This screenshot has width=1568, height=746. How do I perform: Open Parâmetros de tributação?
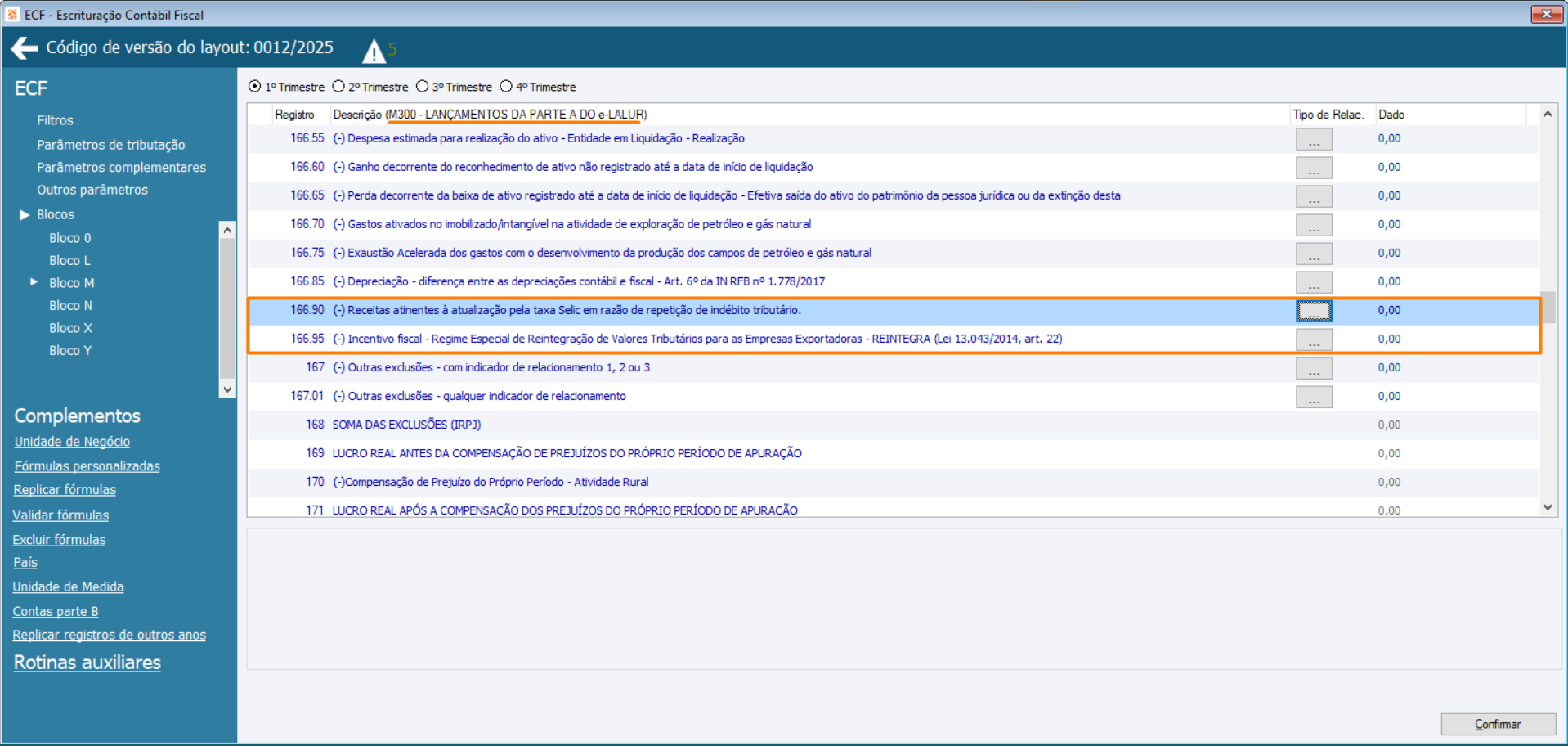(111, 145)
